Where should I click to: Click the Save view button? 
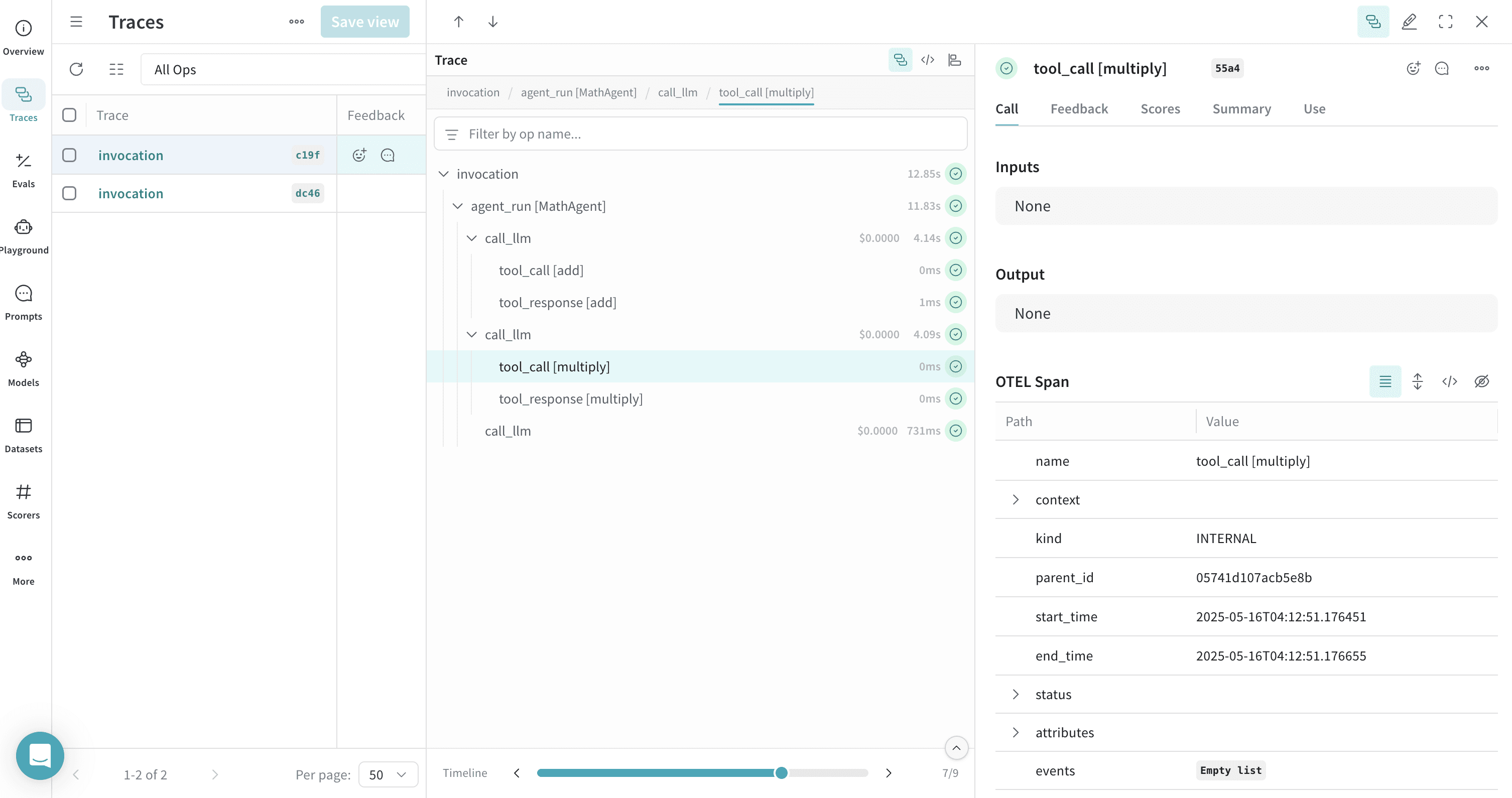click(x=364, y=22)
